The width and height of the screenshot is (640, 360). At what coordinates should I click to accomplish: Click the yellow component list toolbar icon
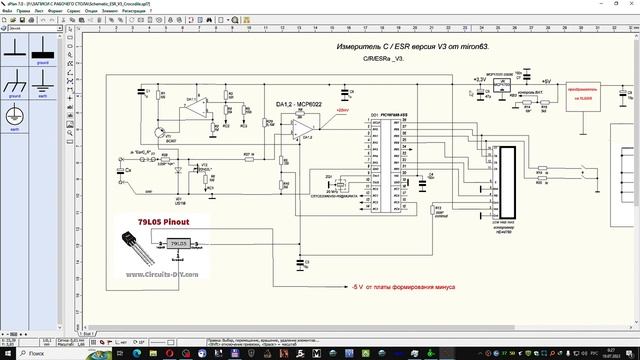coord(247,20)
